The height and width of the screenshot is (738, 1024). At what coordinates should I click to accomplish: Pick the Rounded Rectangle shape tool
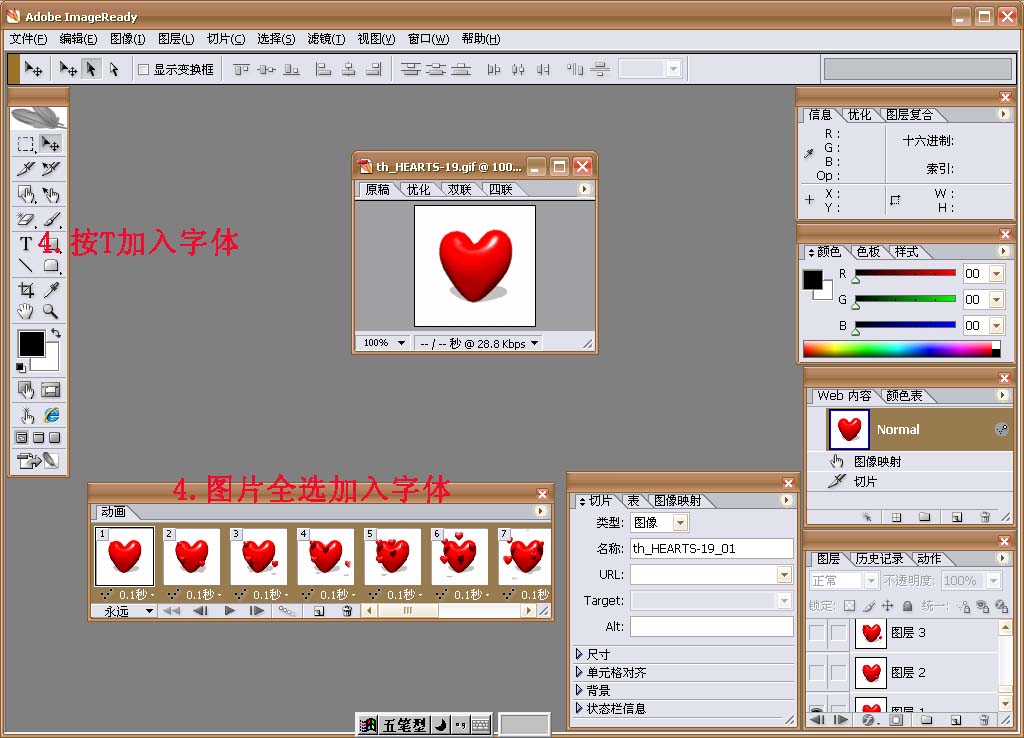coord(51,265)
